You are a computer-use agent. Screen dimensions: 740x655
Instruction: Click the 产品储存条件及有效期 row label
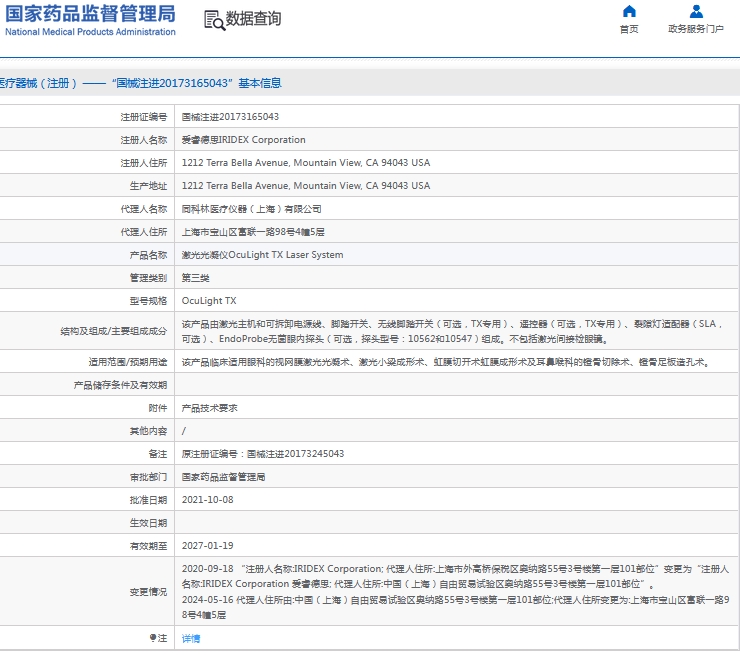click(120, 385)
